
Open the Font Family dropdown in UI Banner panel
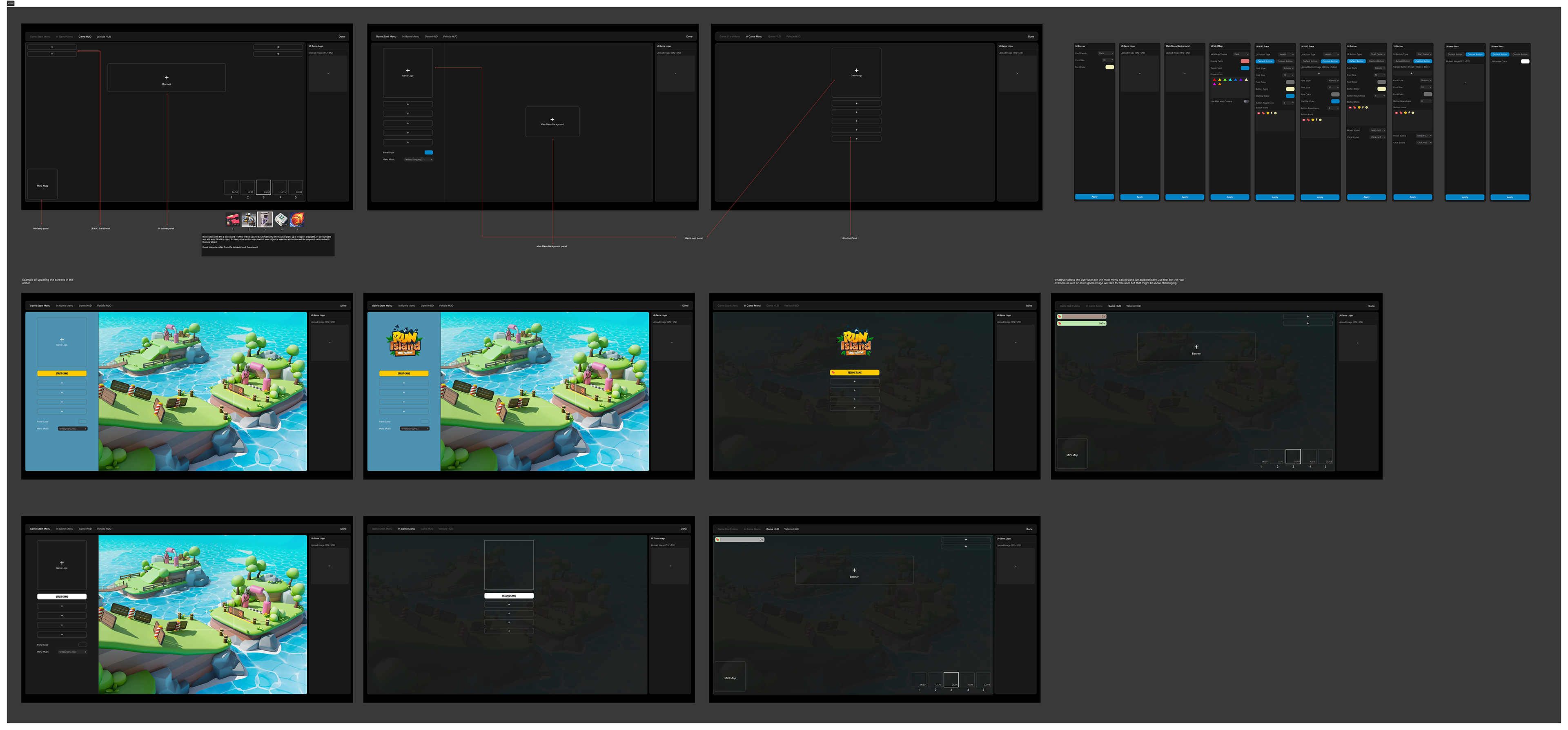[x=1106, y=54]
